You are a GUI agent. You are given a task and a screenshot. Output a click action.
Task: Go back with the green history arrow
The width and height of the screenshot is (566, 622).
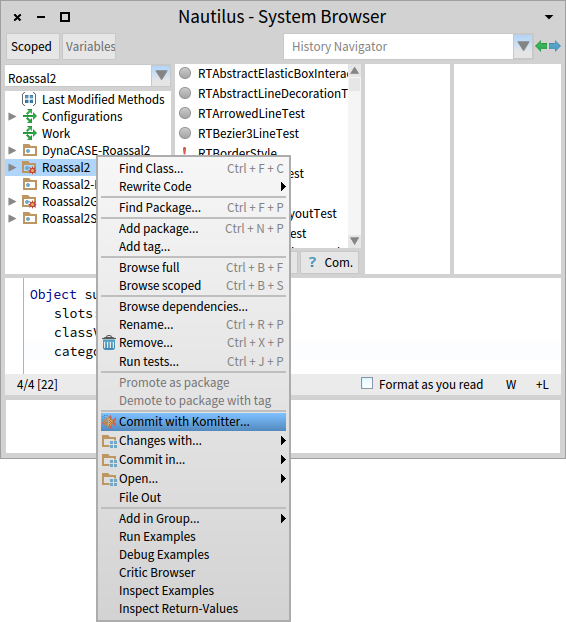[x=541, y=46]
